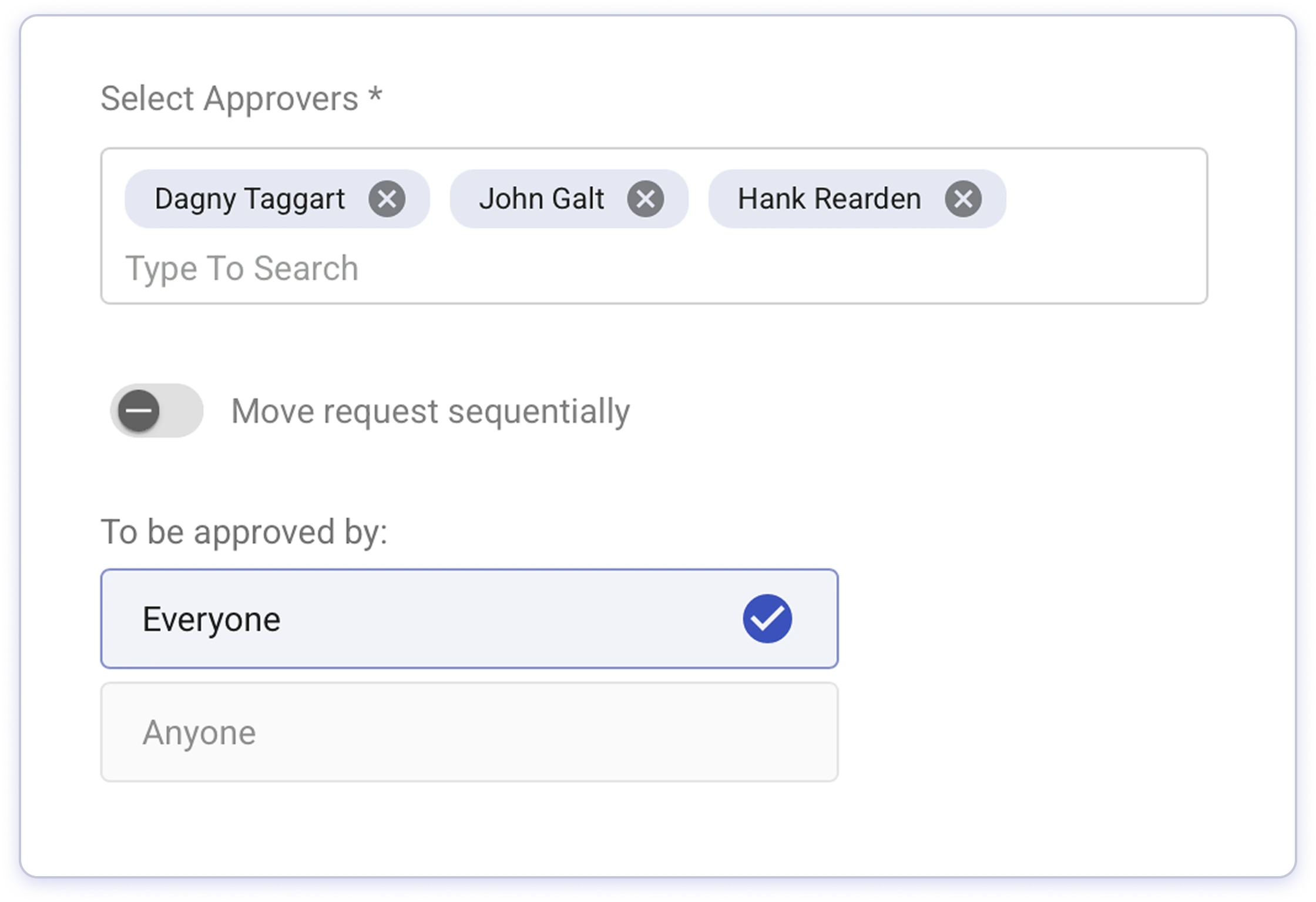Click the required asterisk after Select Approvers
The image size is (1316, 902).
click(375, 94)
